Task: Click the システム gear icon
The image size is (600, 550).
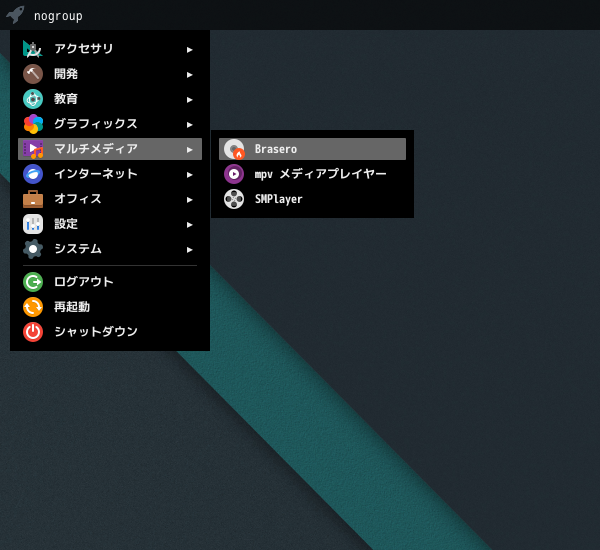Action: pyautogui.click(x=33, y=249)
